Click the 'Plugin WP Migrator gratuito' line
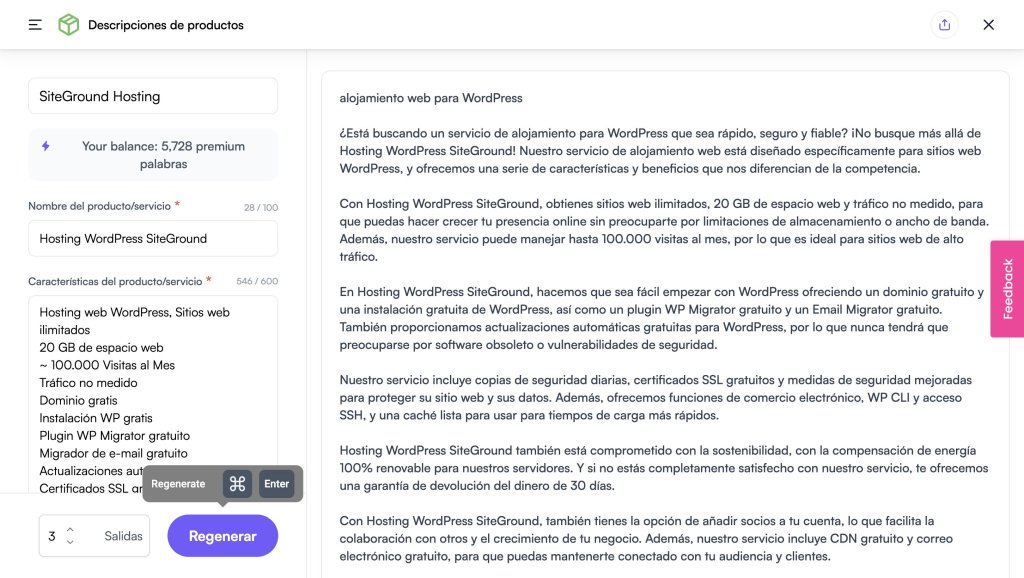The height and width of the screenshot is (578, 1024). click(114, 436)
